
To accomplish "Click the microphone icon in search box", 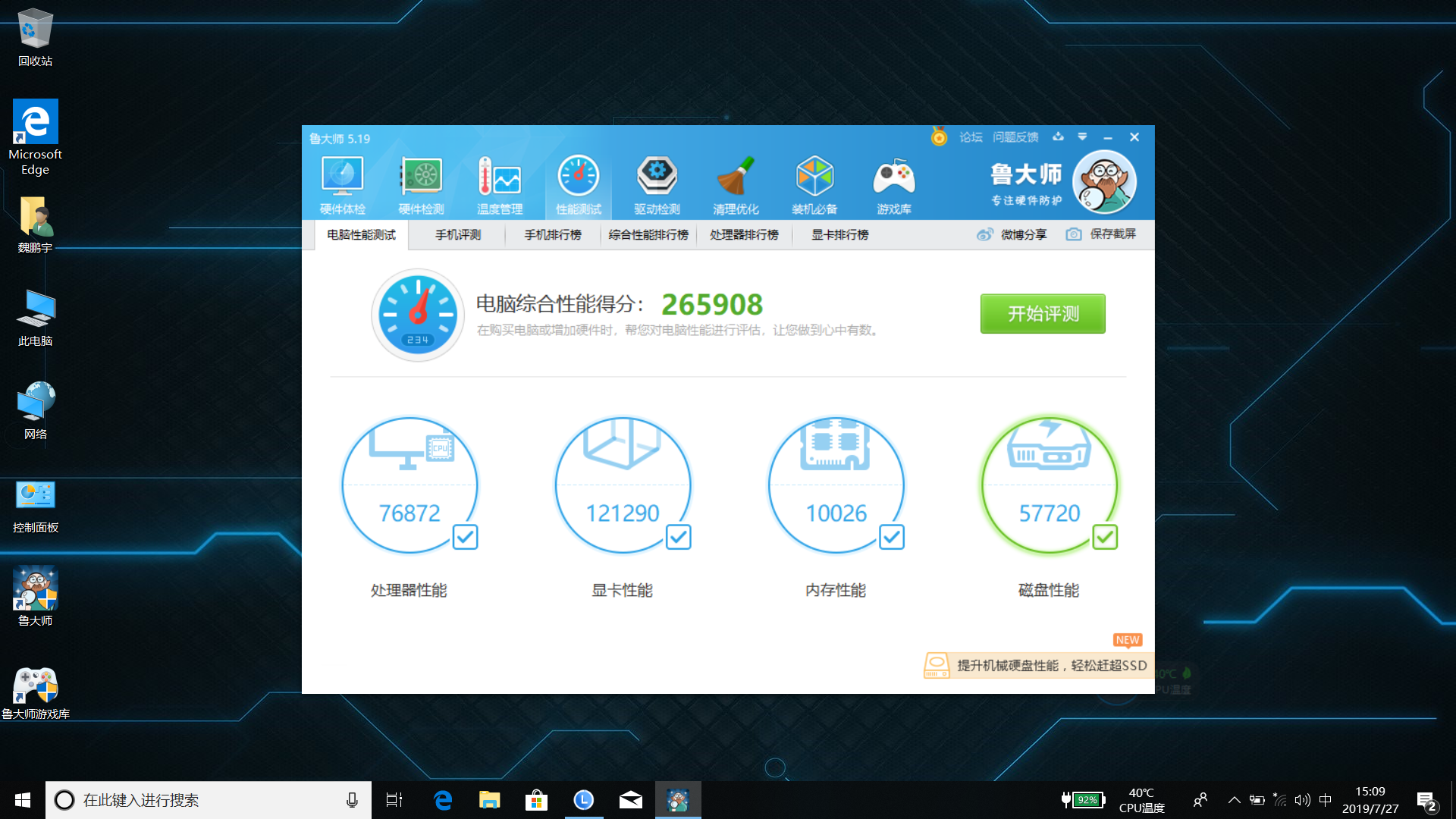I will point(352,800).
